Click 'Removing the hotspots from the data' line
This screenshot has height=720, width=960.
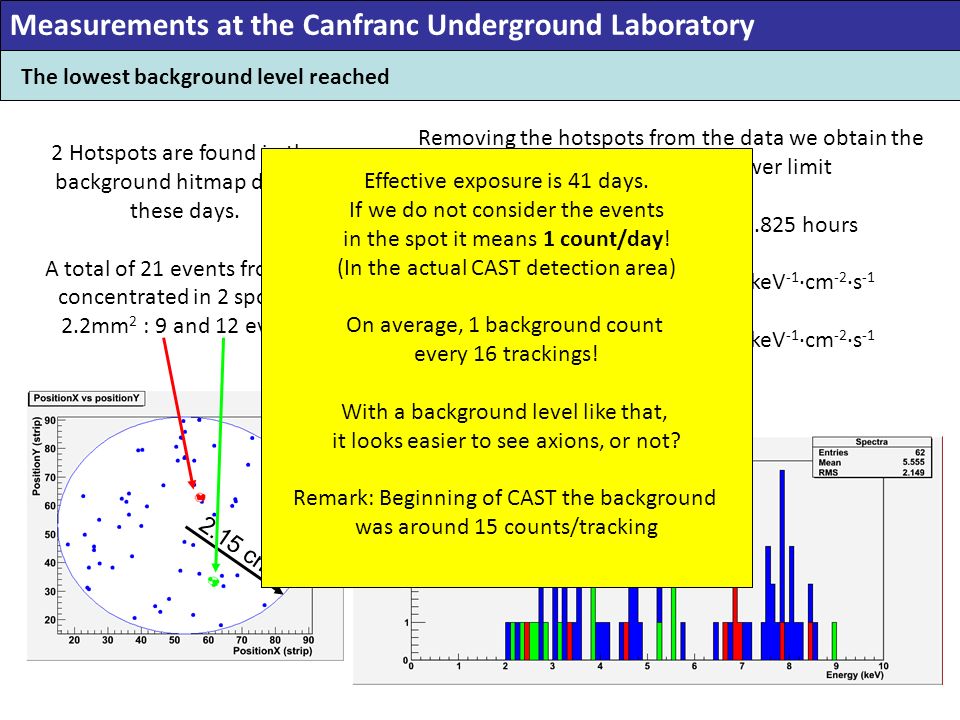(x=670, y=138)
